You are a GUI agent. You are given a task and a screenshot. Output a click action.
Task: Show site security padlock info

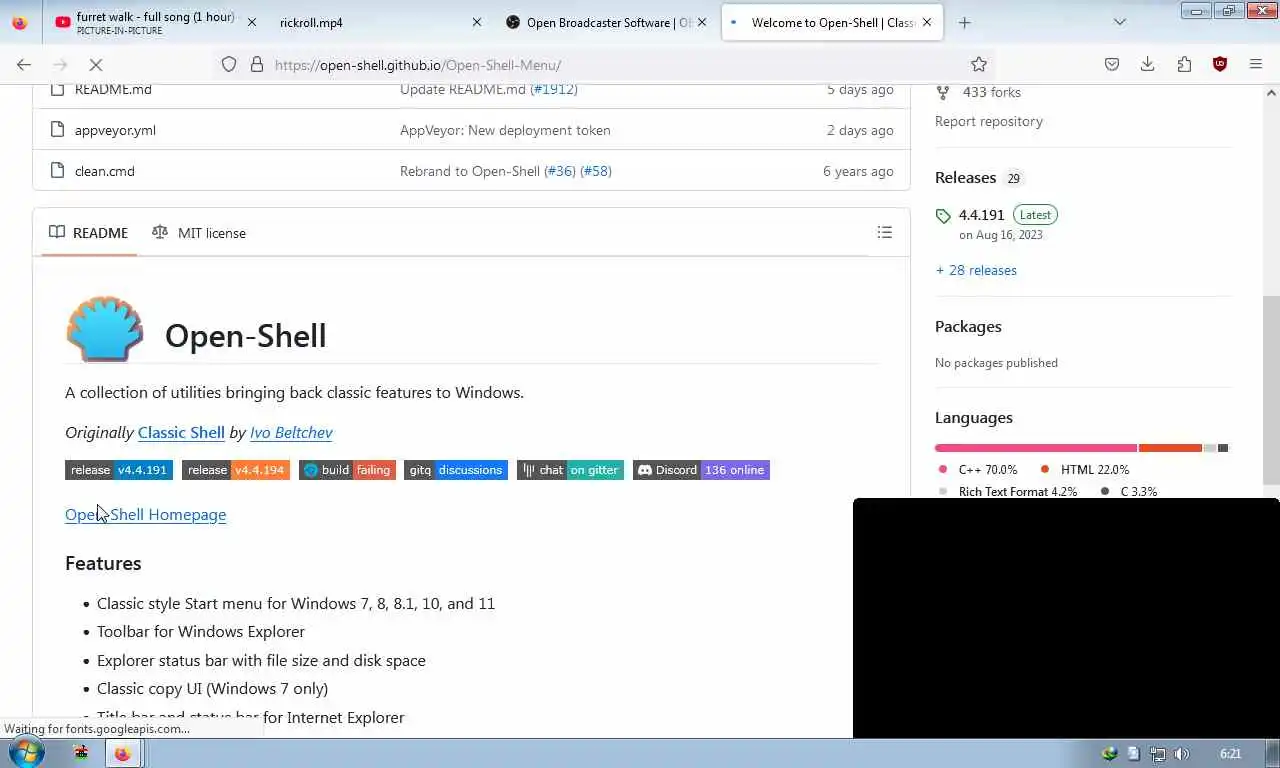[x=257, y=64]
